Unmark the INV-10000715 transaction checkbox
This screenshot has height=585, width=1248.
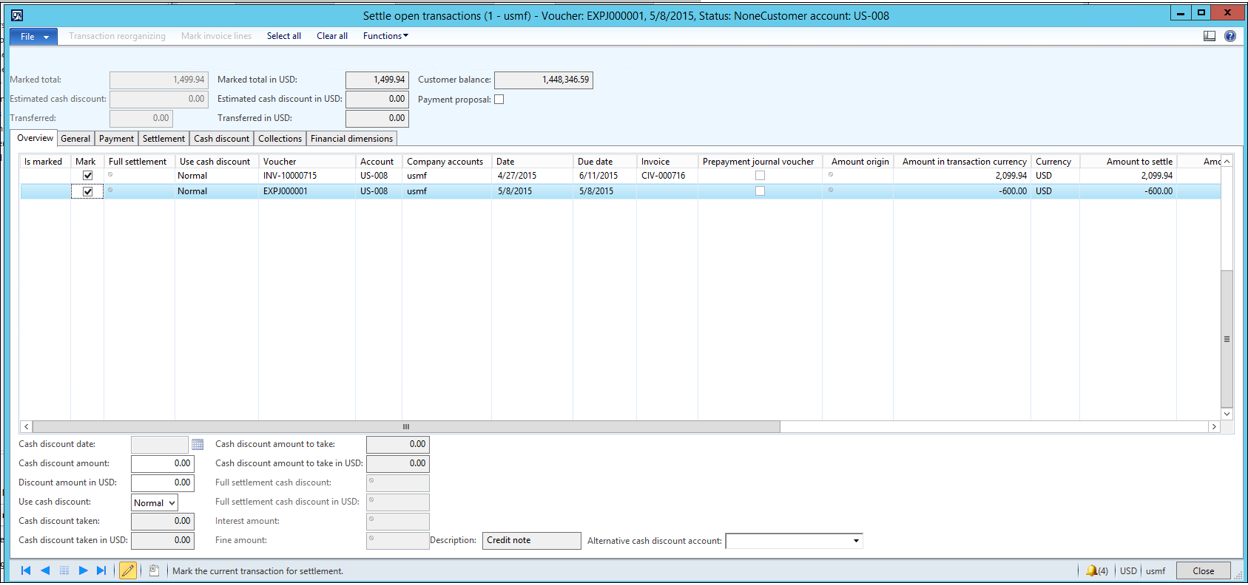[x=87, y=176]
